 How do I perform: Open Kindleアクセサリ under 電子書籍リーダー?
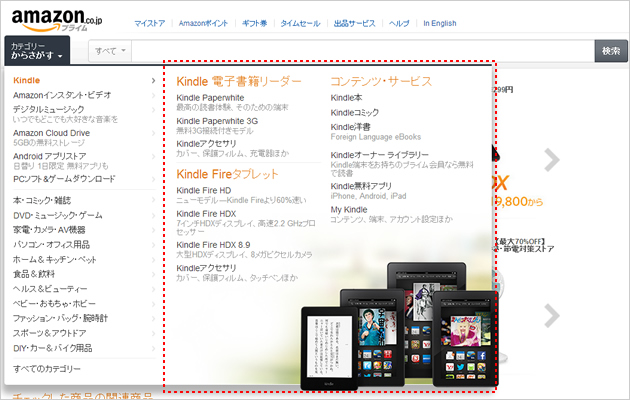207,144
